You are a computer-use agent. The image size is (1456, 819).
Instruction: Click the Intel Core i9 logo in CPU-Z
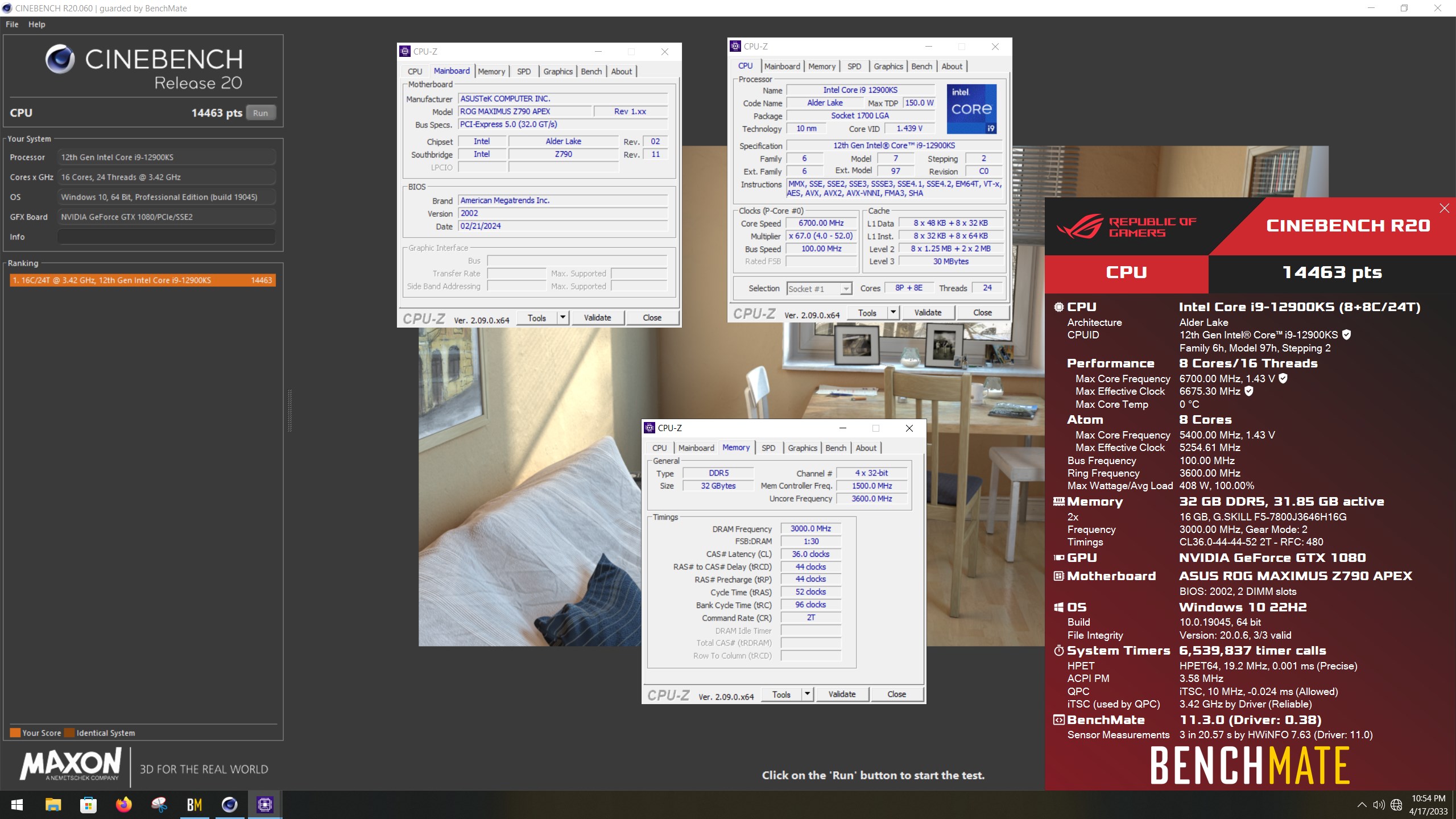pos(971,109)
